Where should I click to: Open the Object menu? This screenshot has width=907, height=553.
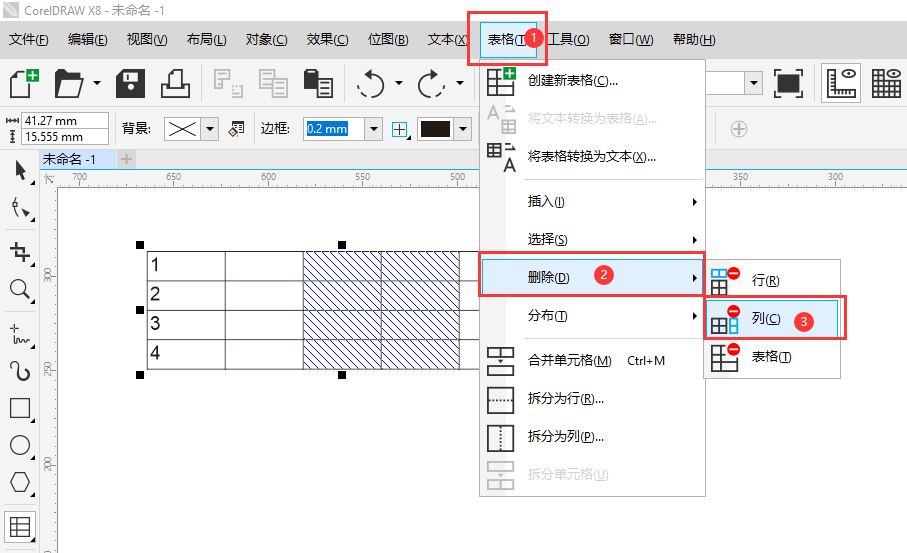coord(266,40)
